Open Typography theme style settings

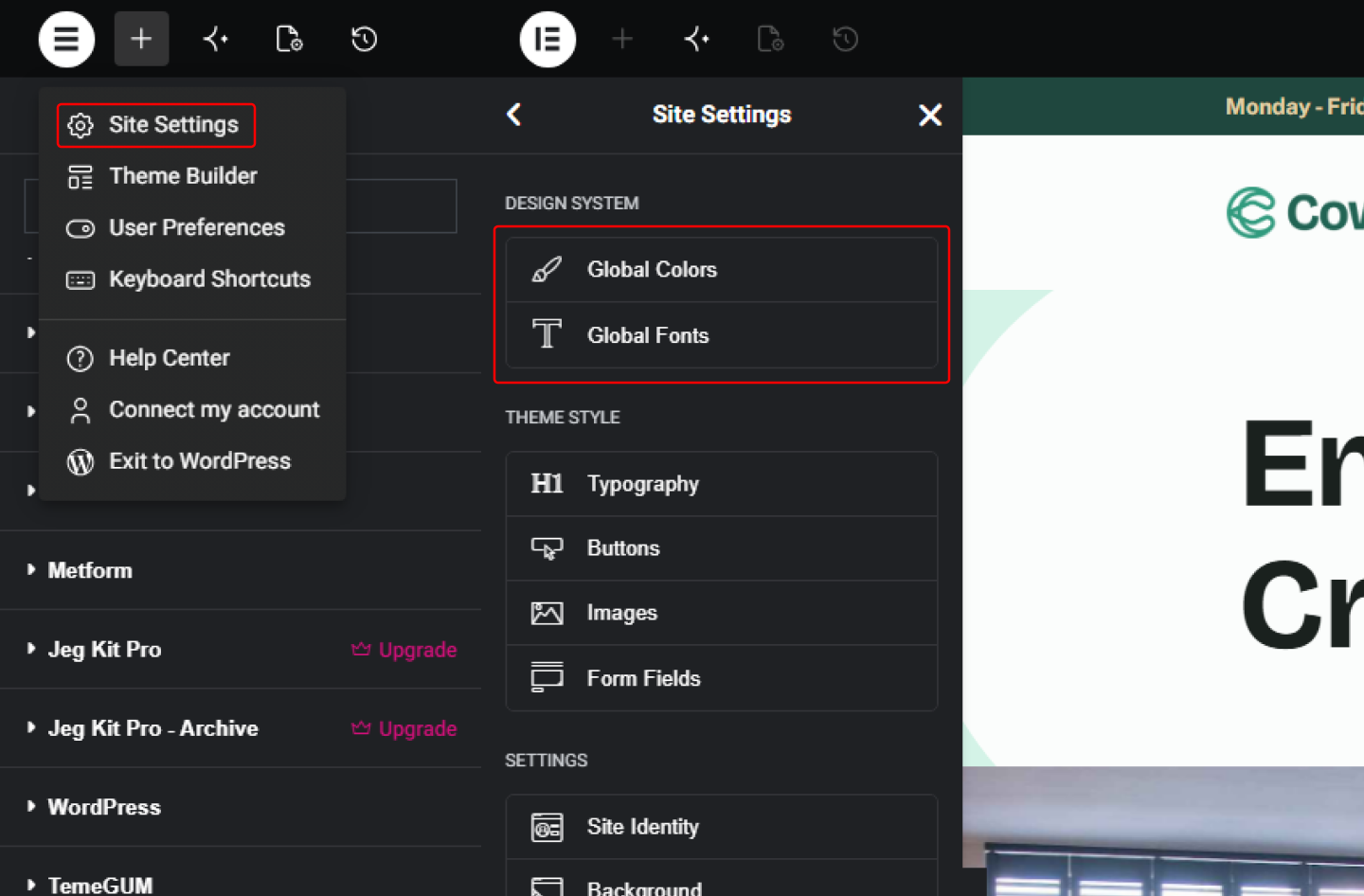click(x=722, y=484)
